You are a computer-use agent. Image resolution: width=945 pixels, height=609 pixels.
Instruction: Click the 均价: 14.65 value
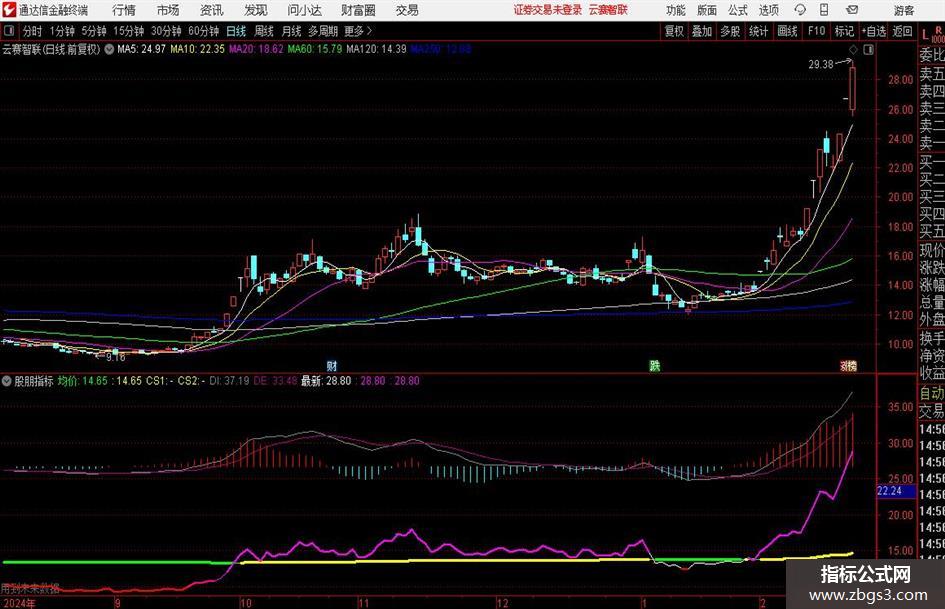(83, 381)
